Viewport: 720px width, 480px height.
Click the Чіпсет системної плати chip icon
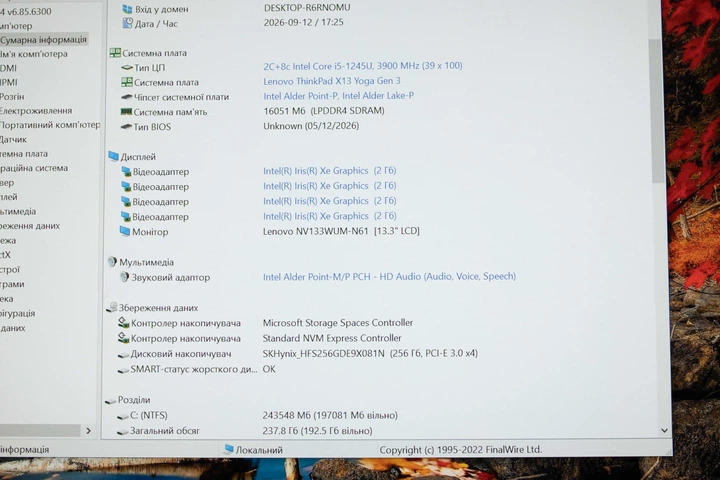[126, 97]
